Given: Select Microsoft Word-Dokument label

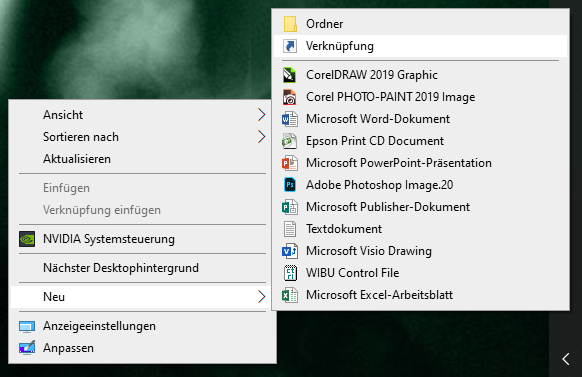Looking at the screenshot, I should point(378,119).
